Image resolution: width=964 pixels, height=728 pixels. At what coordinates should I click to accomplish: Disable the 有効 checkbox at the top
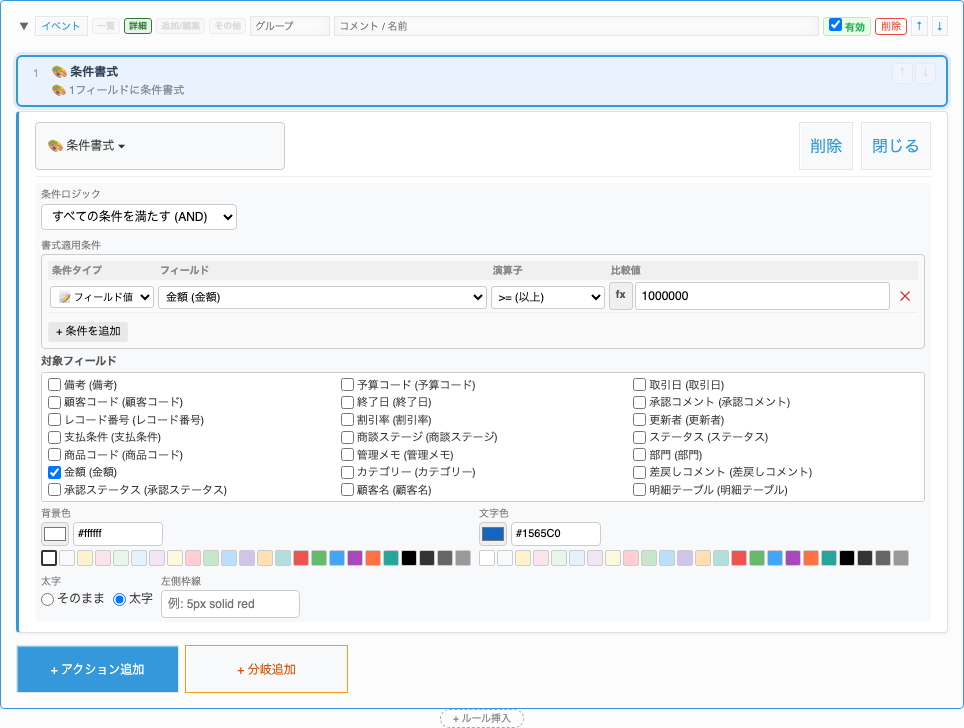pos(838,26)
